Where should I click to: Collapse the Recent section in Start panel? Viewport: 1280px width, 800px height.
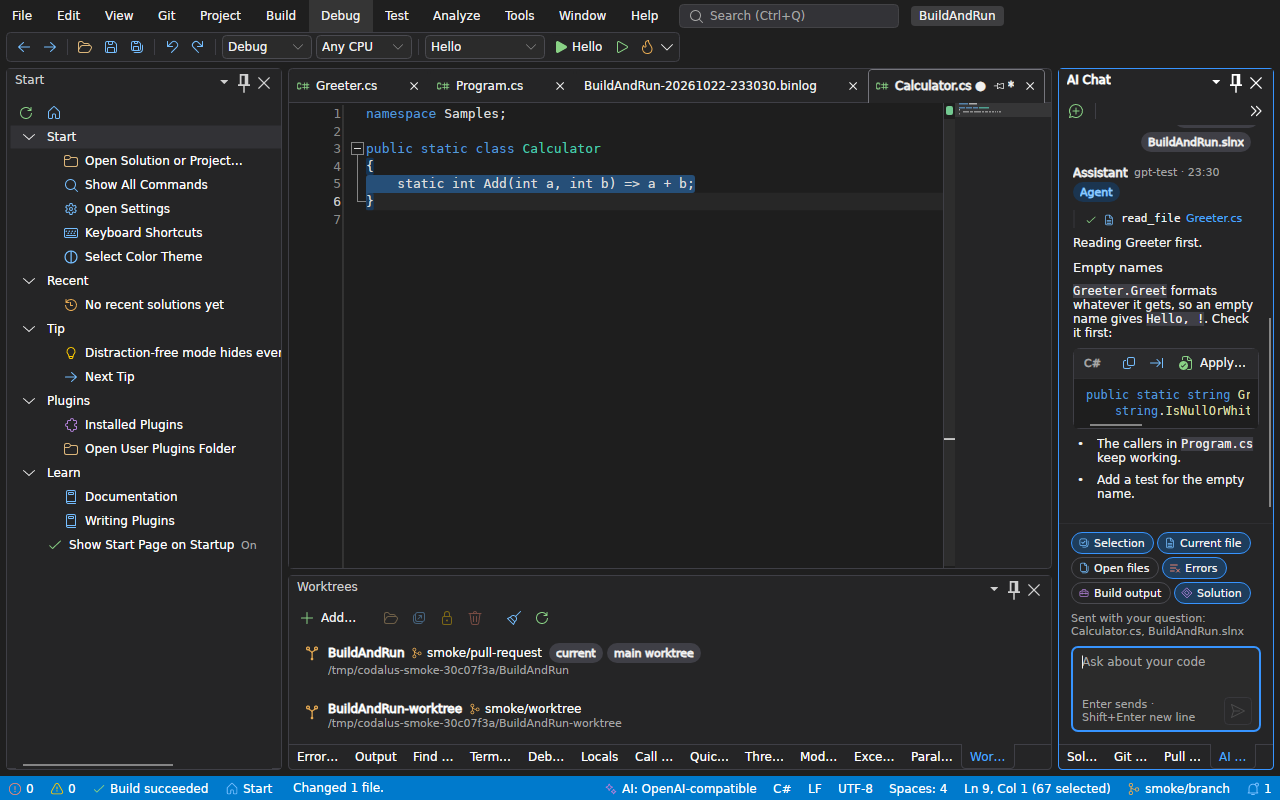click(28, 281)
